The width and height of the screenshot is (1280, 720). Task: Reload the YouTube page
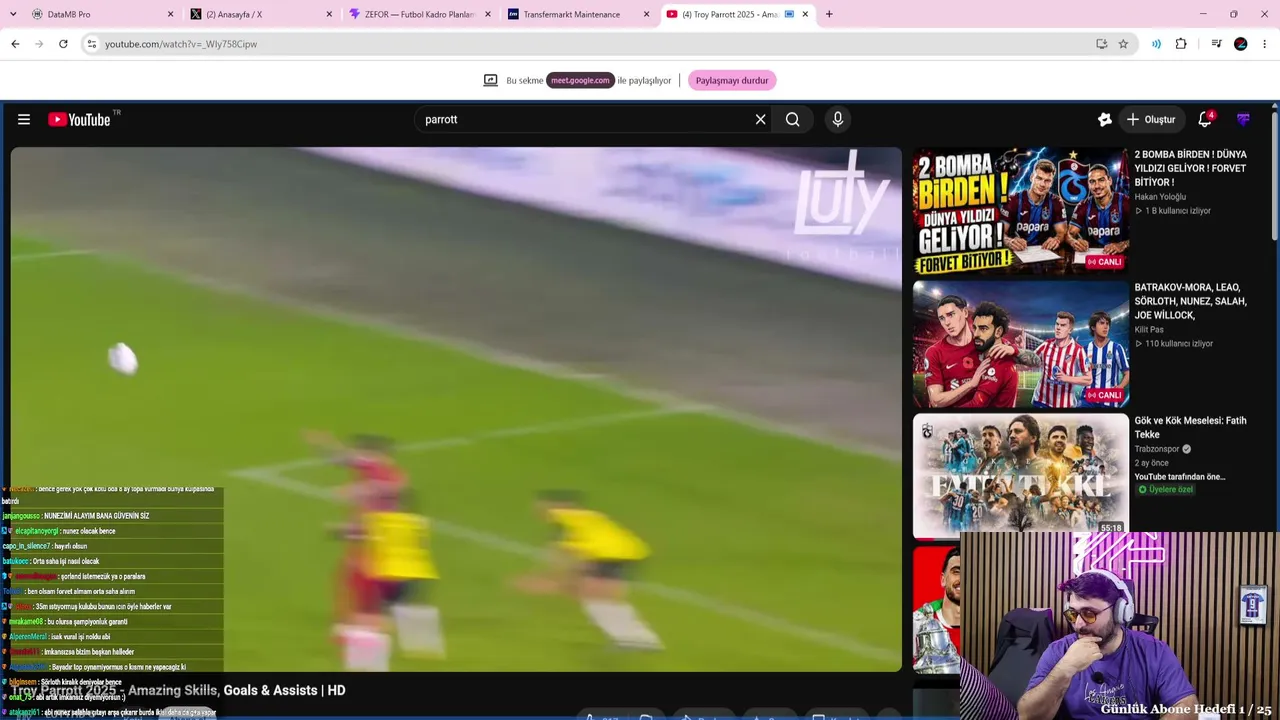click(63, 44)
